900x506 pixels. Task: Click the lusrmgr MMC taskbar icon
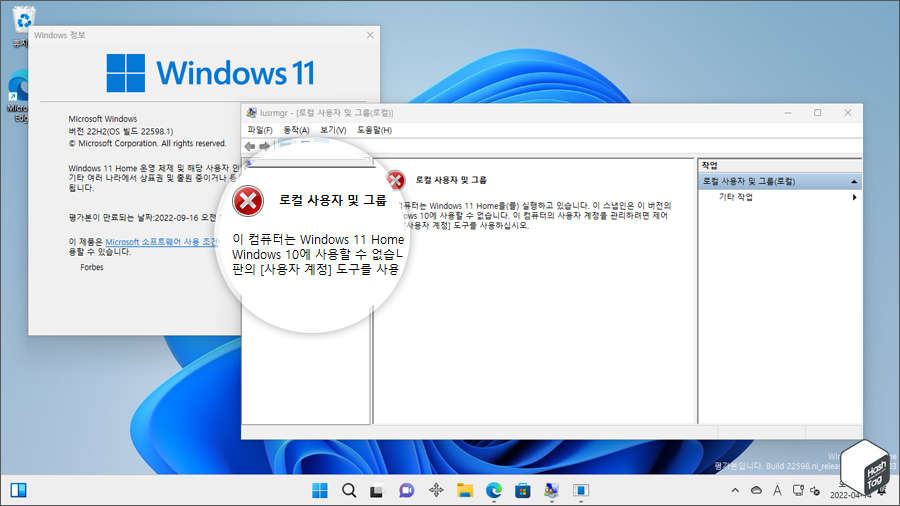pyautogui.click(x=552, y=491)
